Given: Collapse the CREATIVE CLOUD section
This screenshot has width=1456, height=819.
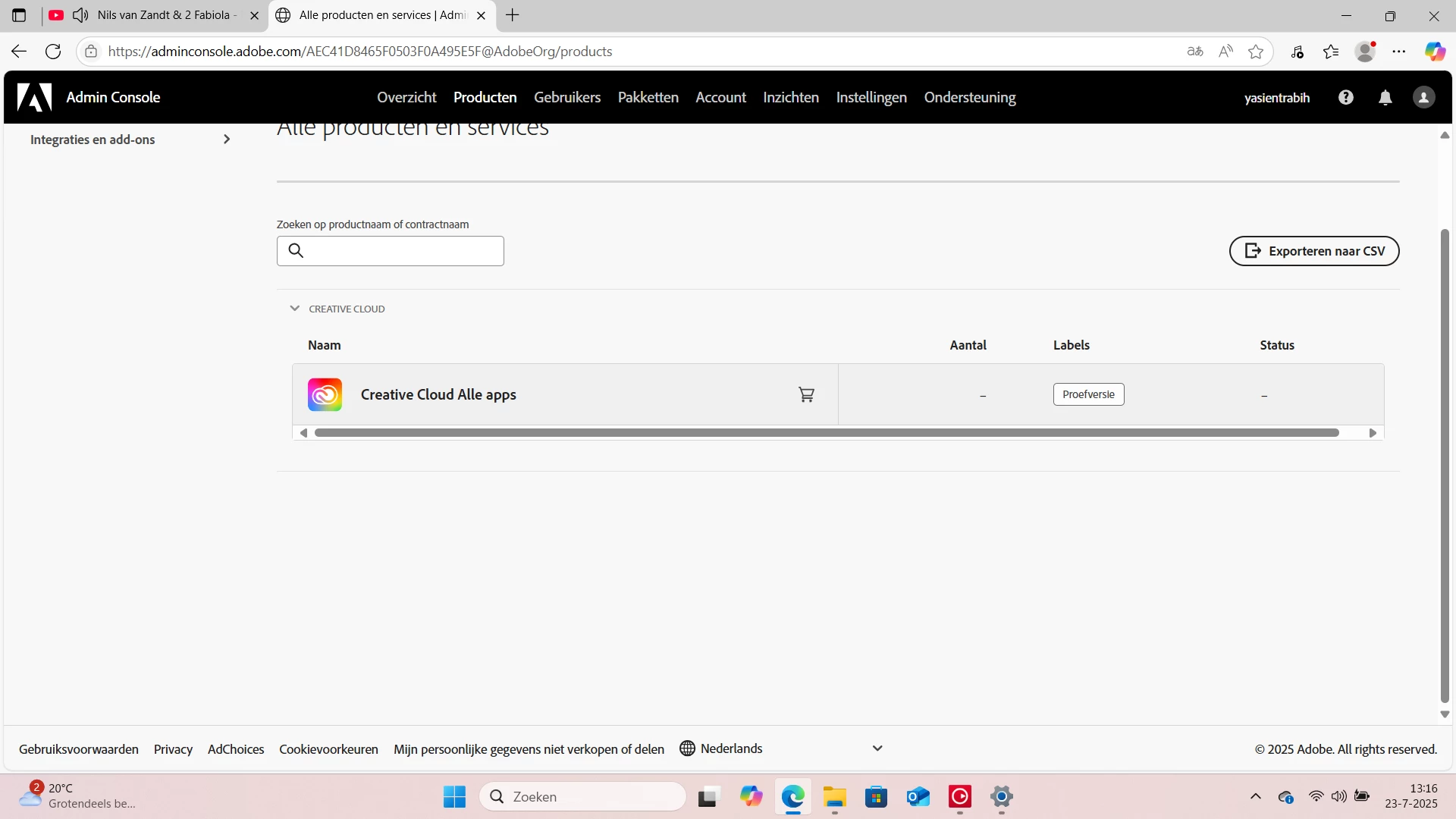Looking at the screenshot, I should coord(295,309).
